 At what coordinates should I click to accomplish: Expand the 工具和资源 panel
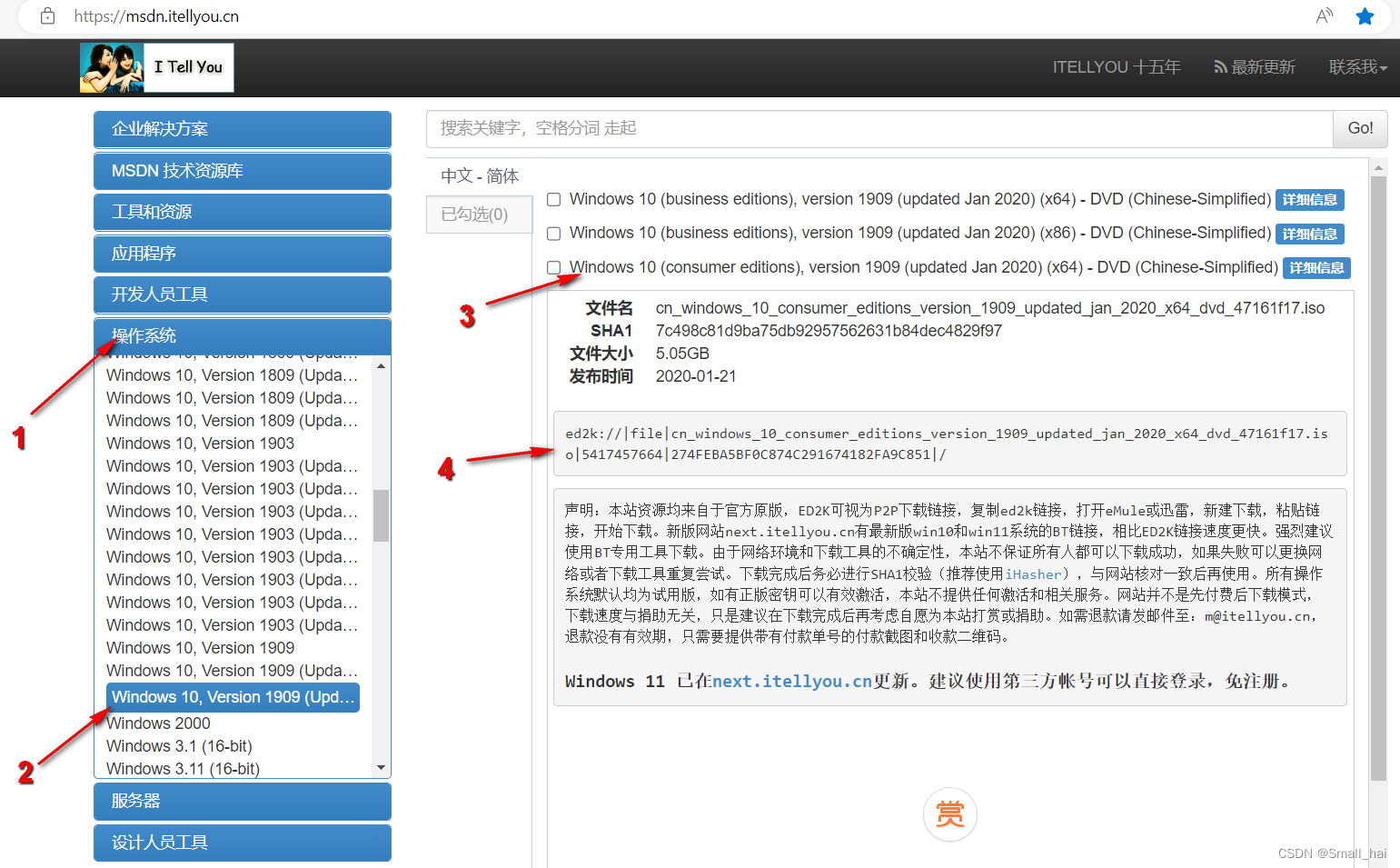[x=243, y=212]
